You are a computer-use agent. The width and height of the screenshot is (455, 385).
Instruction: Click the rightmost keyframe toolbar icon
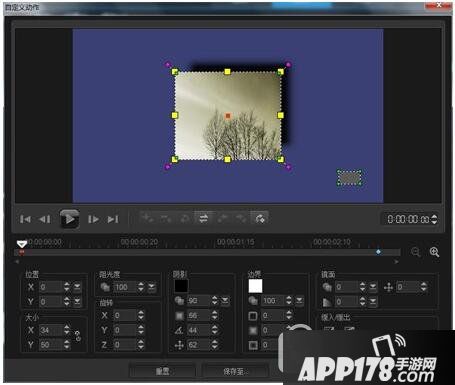click(260, 218)
